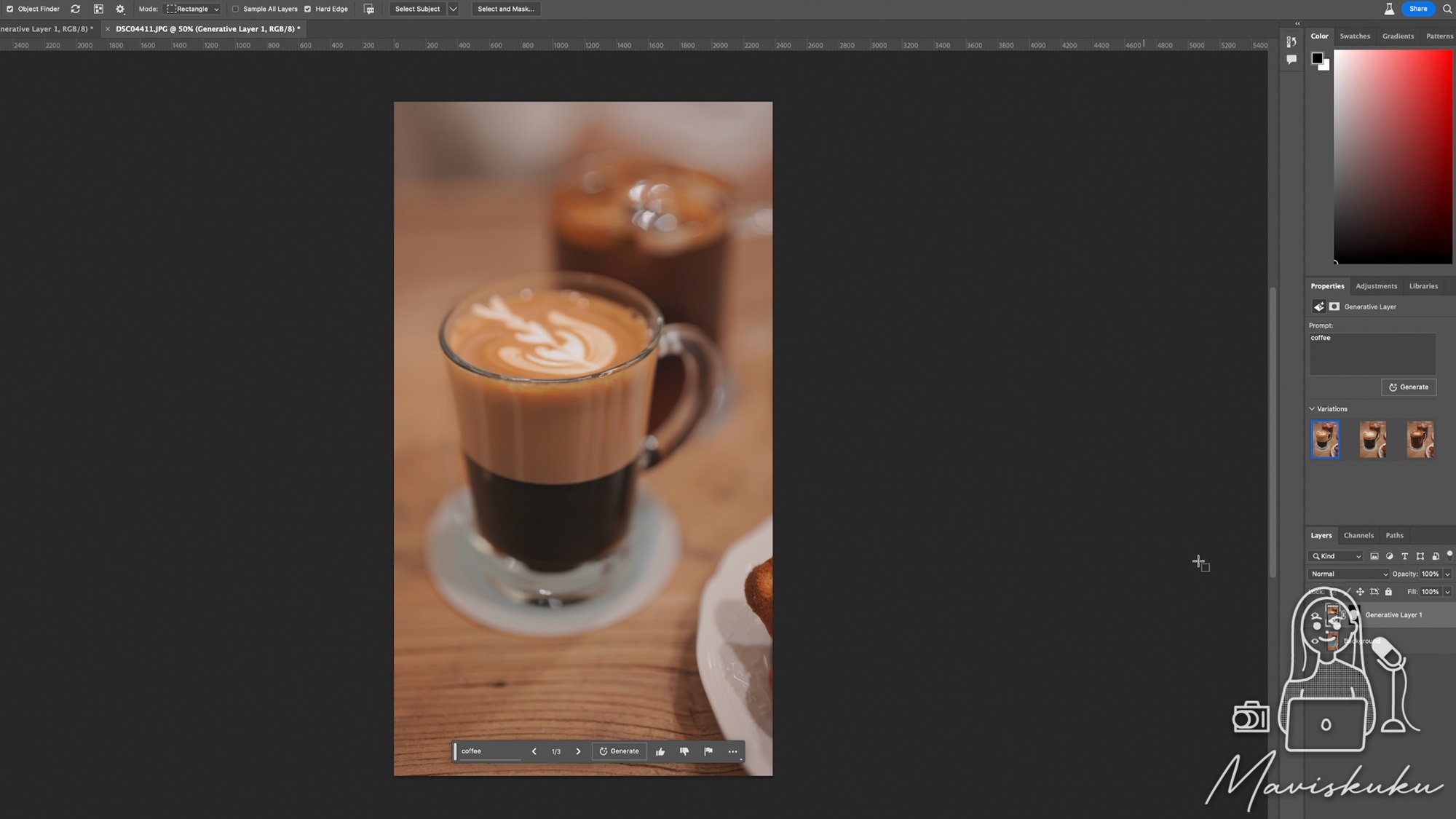Open the Normal blend mode dropdown

(1349, 574)
